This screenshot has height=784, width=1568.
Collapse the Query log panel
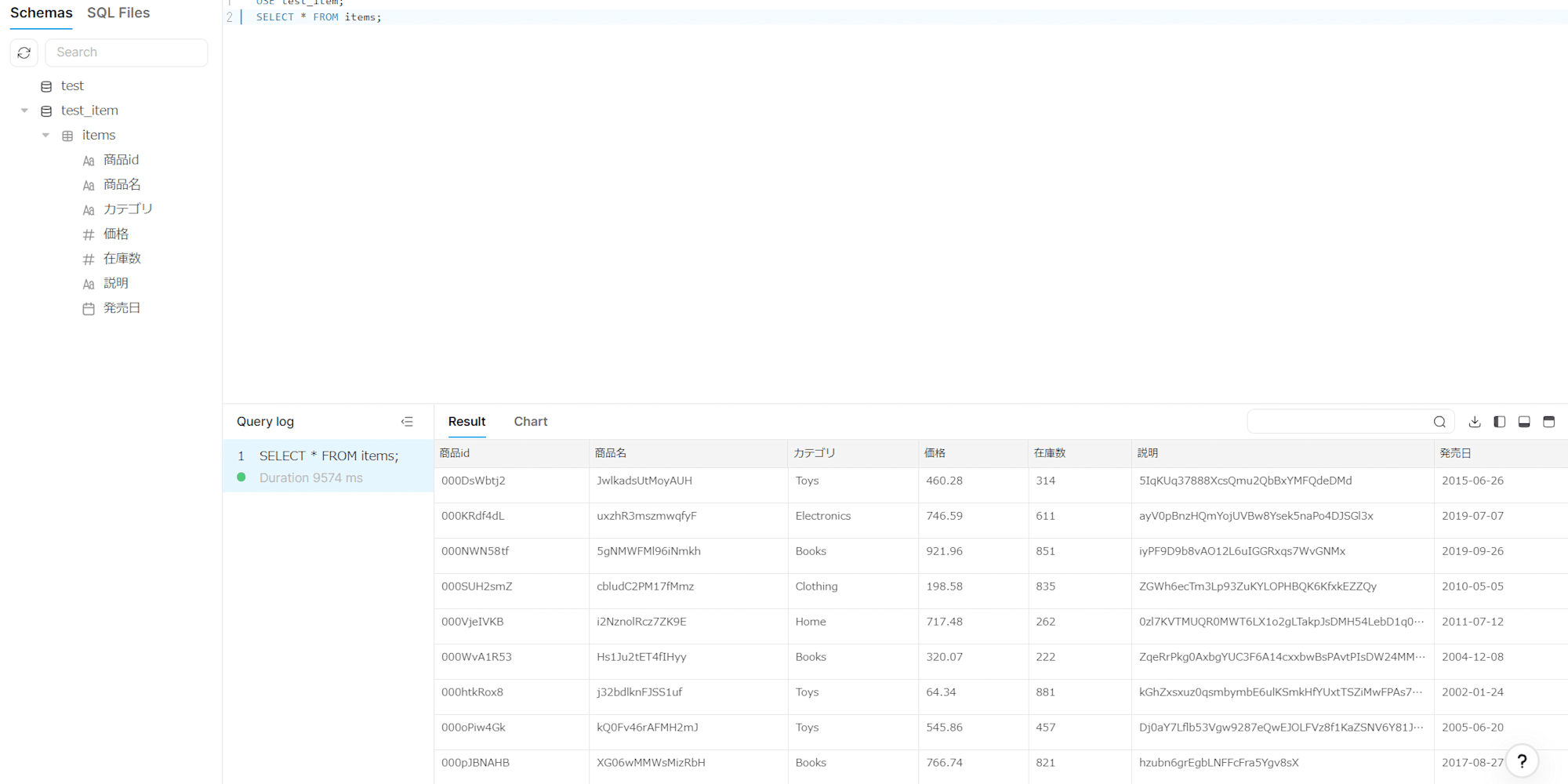click(x=407, y=422)
